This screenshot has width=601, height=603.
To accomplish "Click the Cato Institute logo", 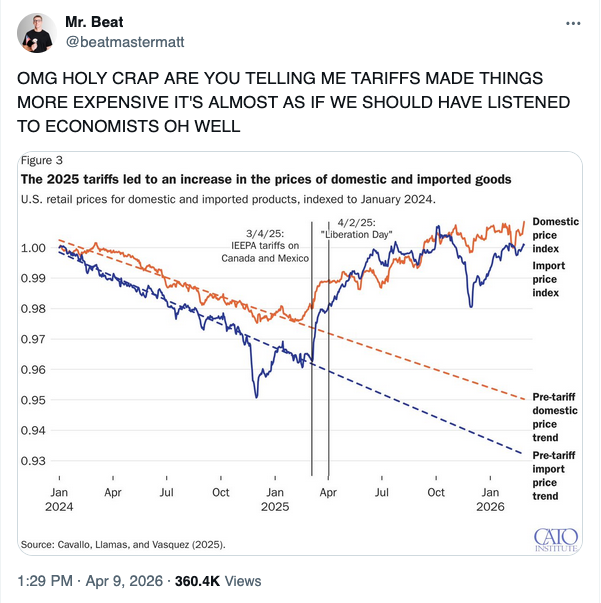I will coord(557,538).
